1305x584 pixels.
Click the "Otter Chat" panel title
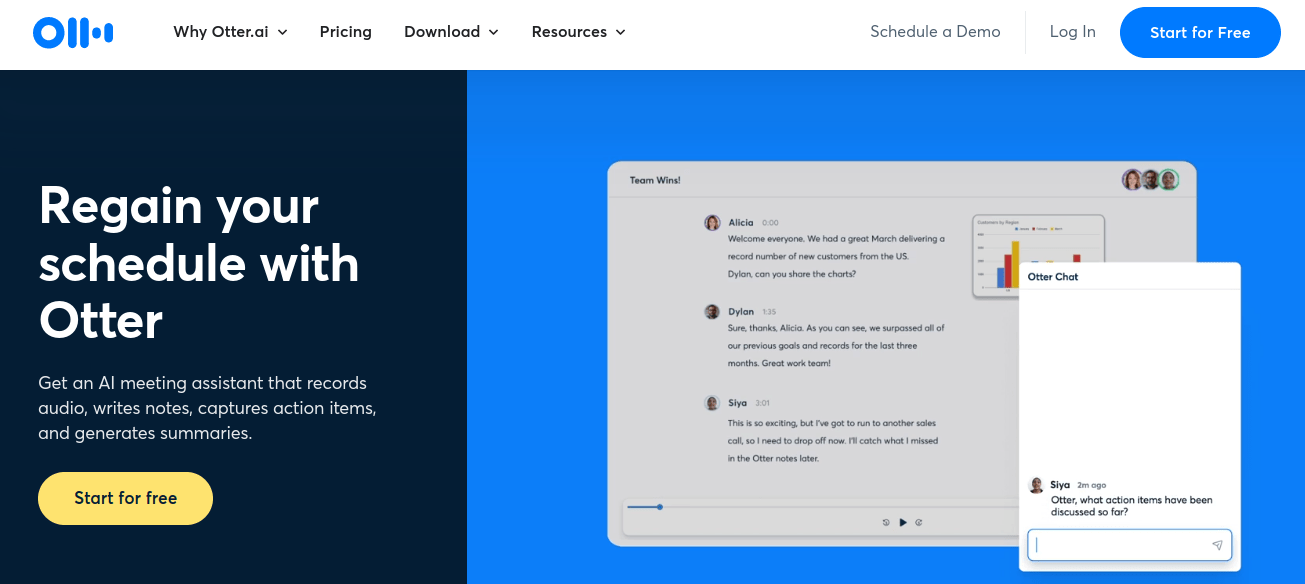pyautogui.click(x=1053, y=277)
